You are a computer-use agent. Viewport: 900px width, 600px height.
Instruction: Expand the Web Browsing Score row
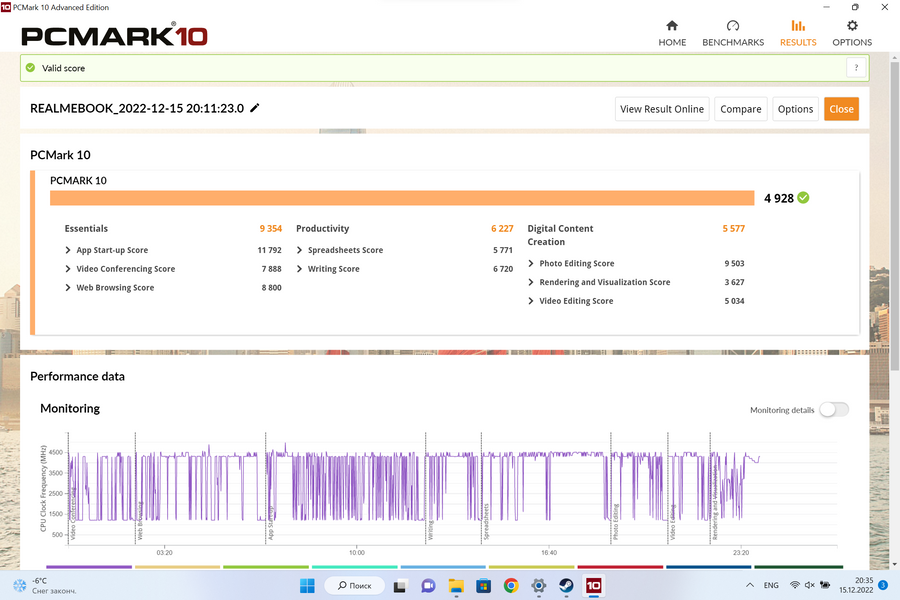68,288
